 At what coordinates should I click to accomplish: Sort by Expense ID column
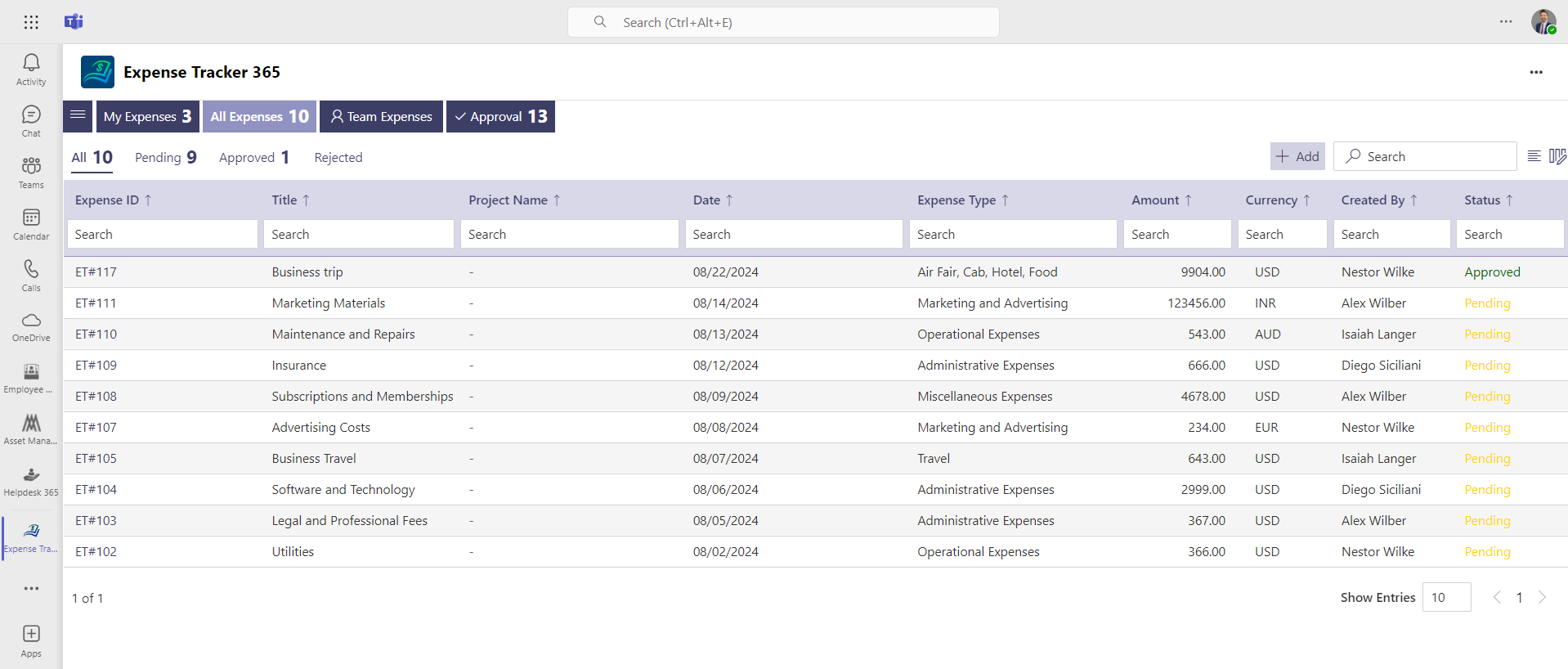click(114, 200)
